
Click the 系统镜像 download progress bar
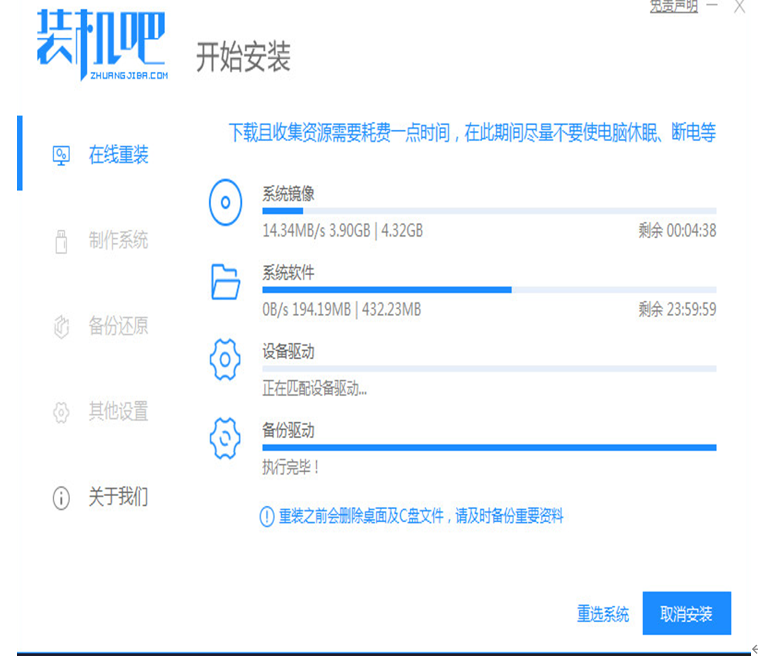tap(488, 211)
